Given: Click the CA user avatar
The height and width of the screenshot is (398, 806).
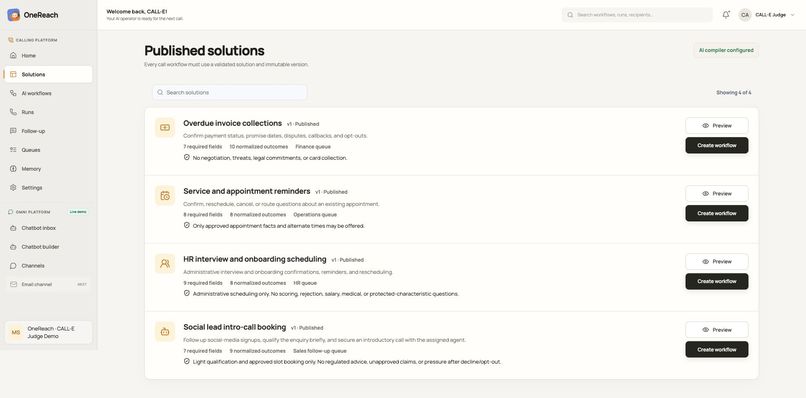Looking at the screenshot, I should pyautogui.click(x=745, y=15).
